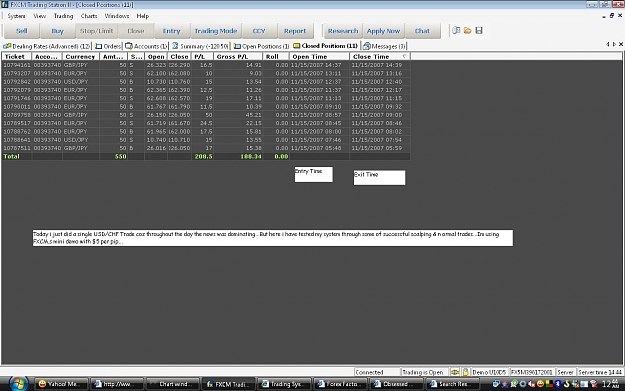Sort by the Open Time column header
The height and width of the screenshot is (391, 625).
[x=319, y=57]
